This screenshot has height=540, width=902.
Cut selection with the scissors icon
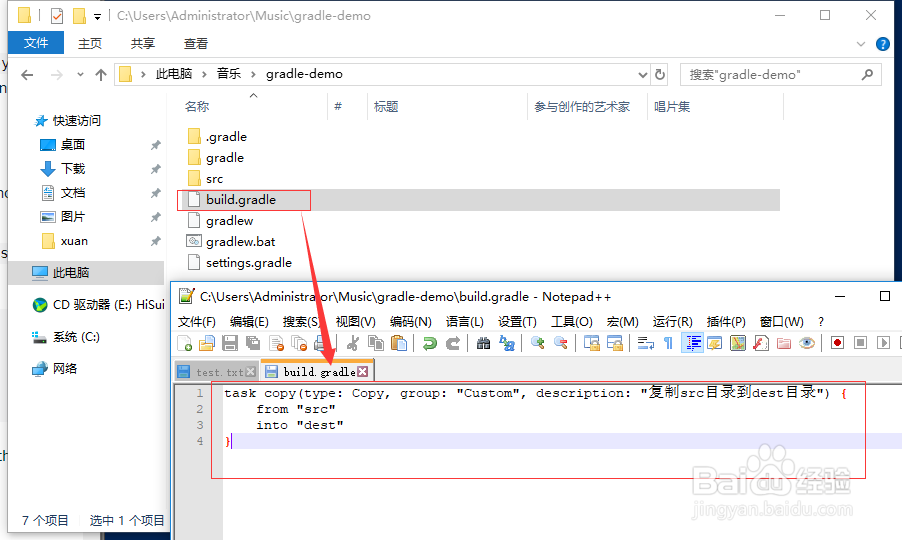point(353,343)
